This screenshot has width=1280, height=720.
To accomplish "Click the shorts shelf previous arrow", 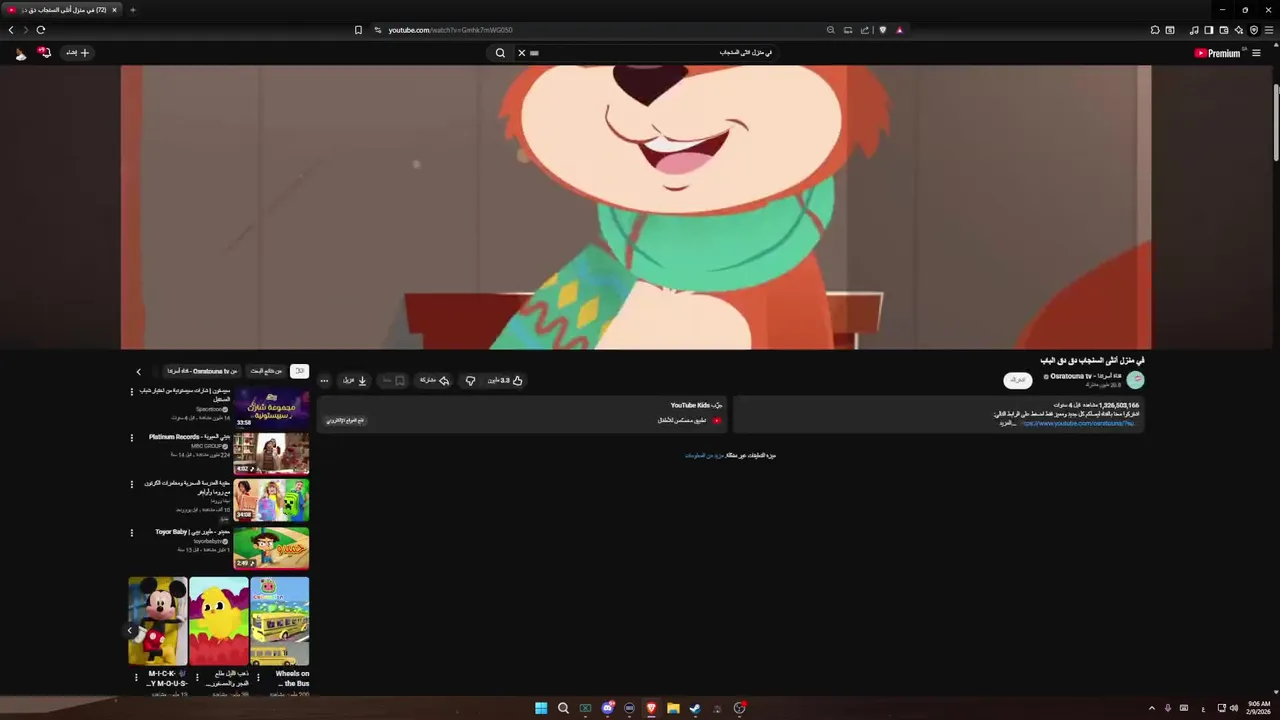I will point(130,631).
